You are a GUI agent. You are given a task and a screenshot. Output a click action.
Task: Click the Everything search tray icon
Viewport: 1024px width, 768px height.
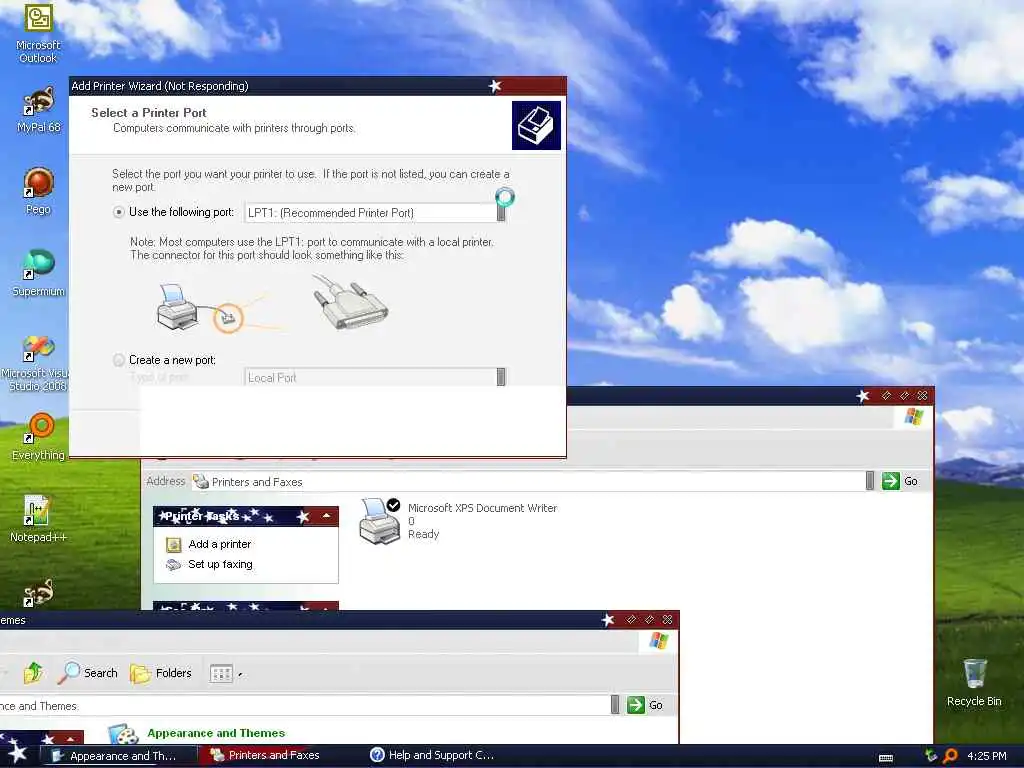(x=950, y=756)
